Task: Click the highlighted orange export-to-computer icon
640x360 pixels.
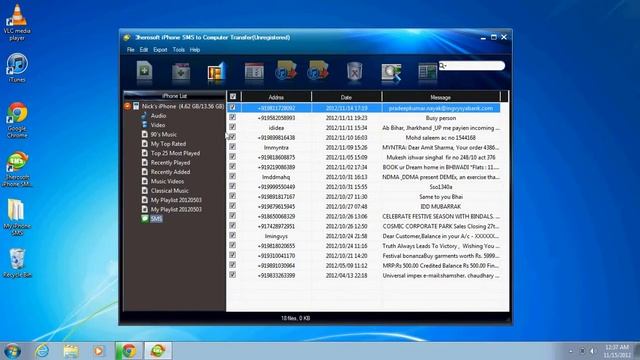Action: point(217,72)
